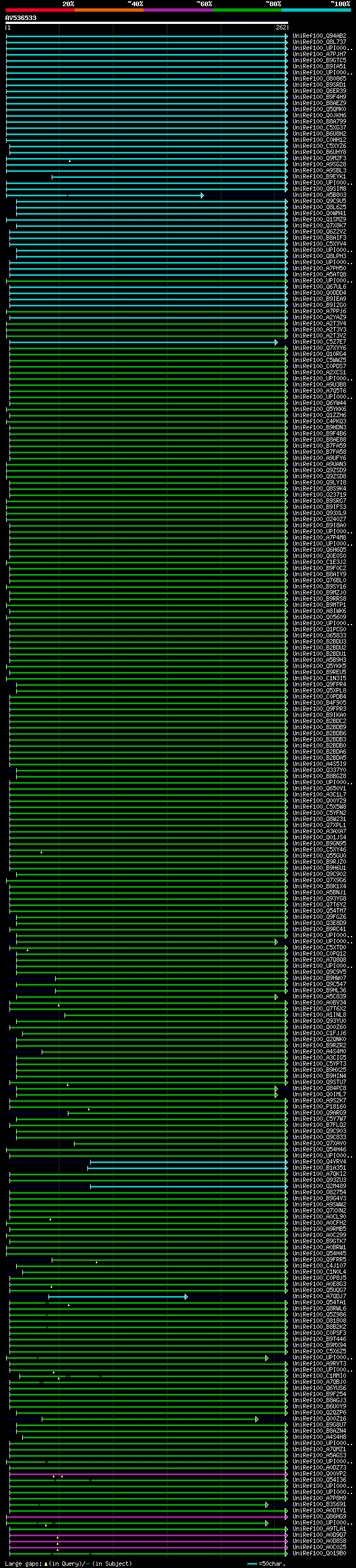Open hit UniRef100_B9IA51
The image size is (356, 1568).
click(319, 66)
